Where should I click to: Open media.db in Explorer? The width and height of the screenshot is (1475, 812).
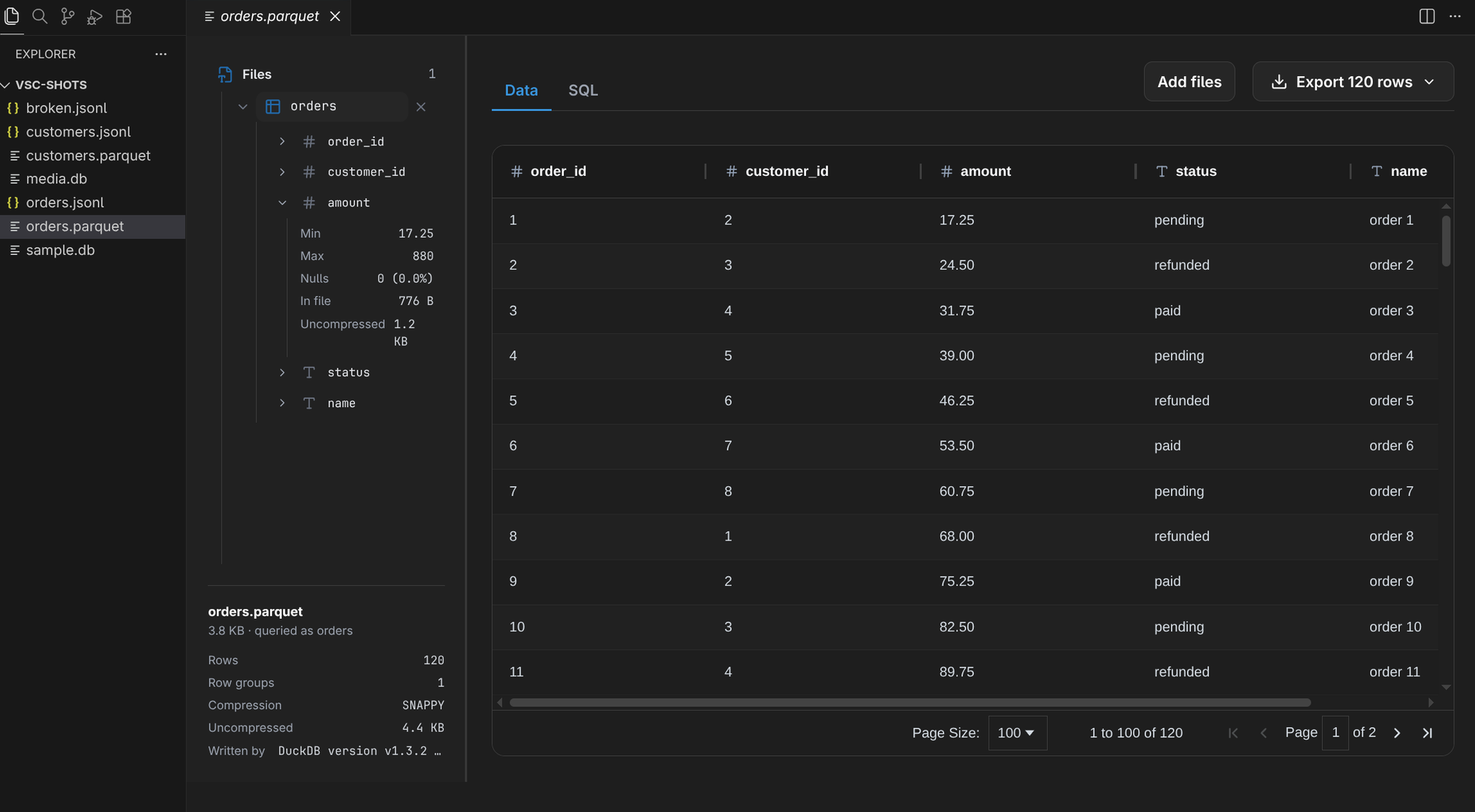point(92,179)
